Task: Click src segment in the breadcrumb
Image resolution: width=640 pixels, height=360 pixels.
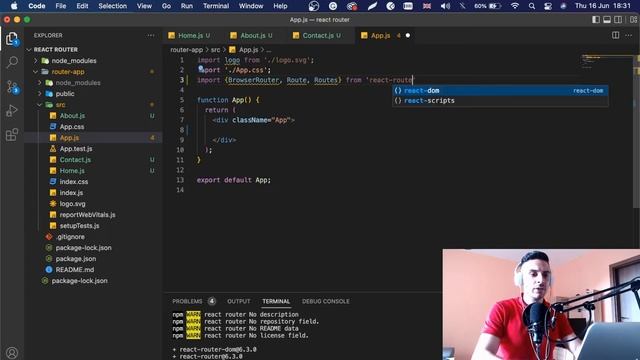Action: tap(215, 50)
